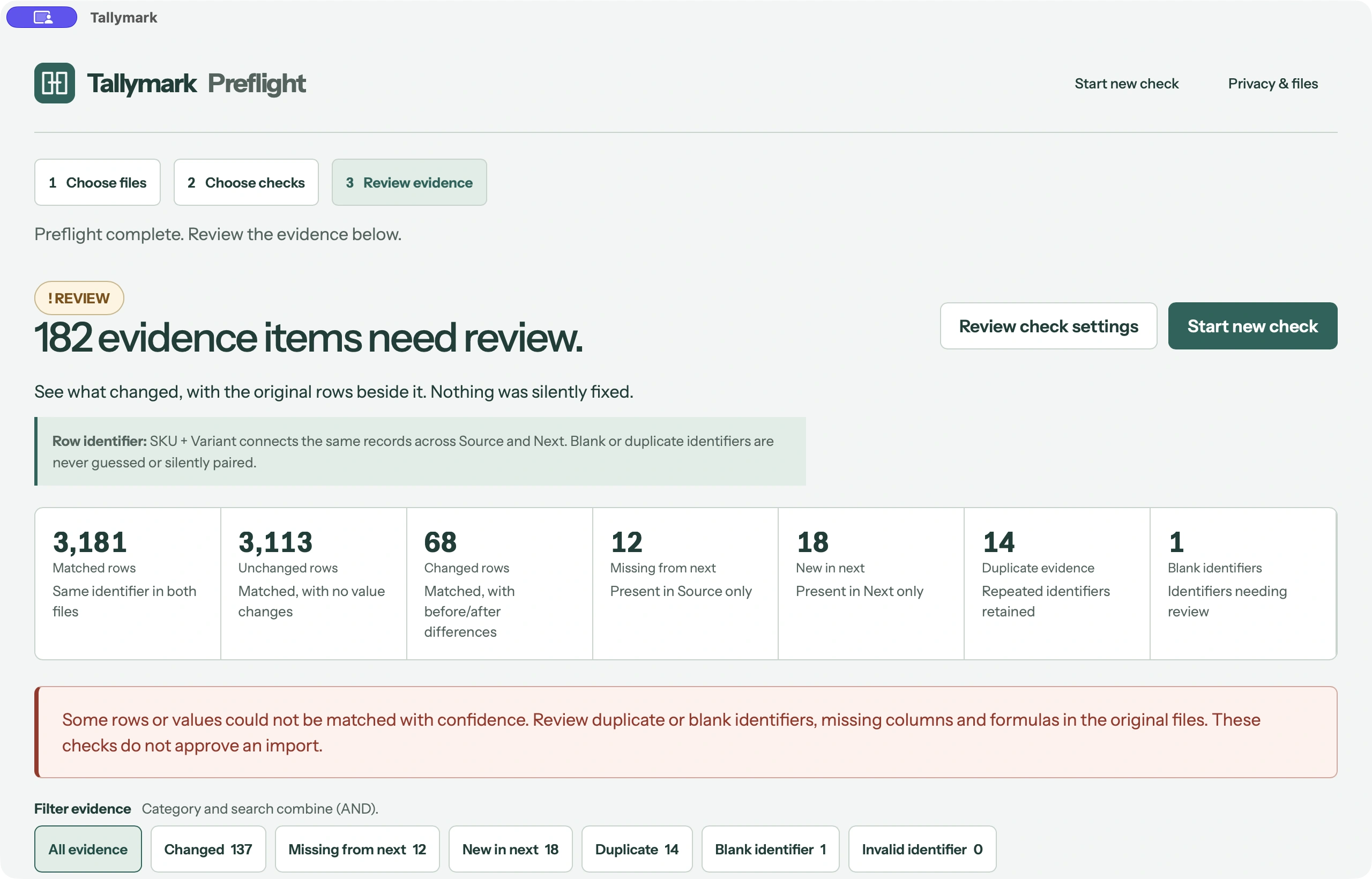The width and height of the screenshot is (1372, 879).
Task: Click the 1 Blank identifiers card
Action: (1243, 583)
